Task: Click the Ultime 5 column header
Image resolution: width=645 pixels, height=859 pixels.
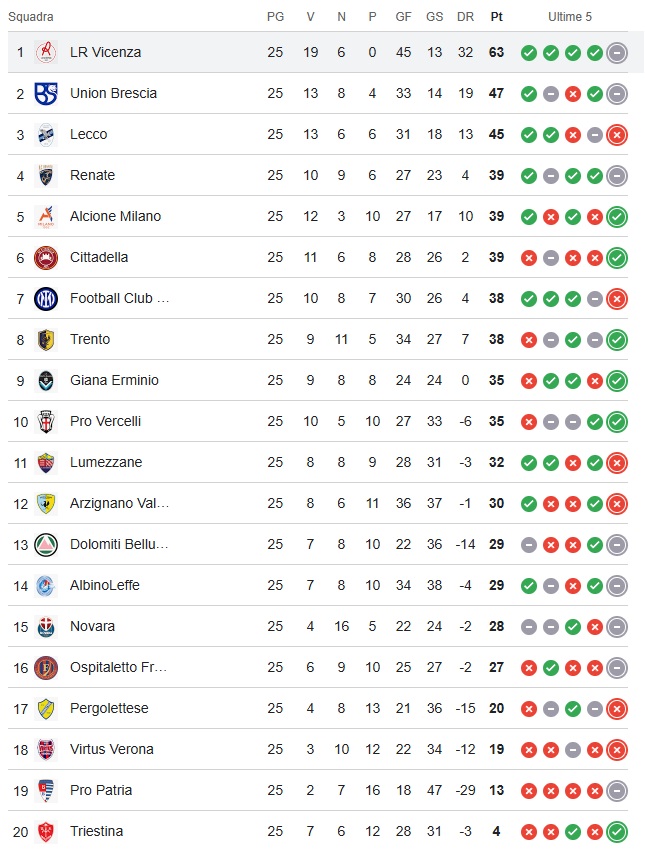Action: [x=570, y=17]
